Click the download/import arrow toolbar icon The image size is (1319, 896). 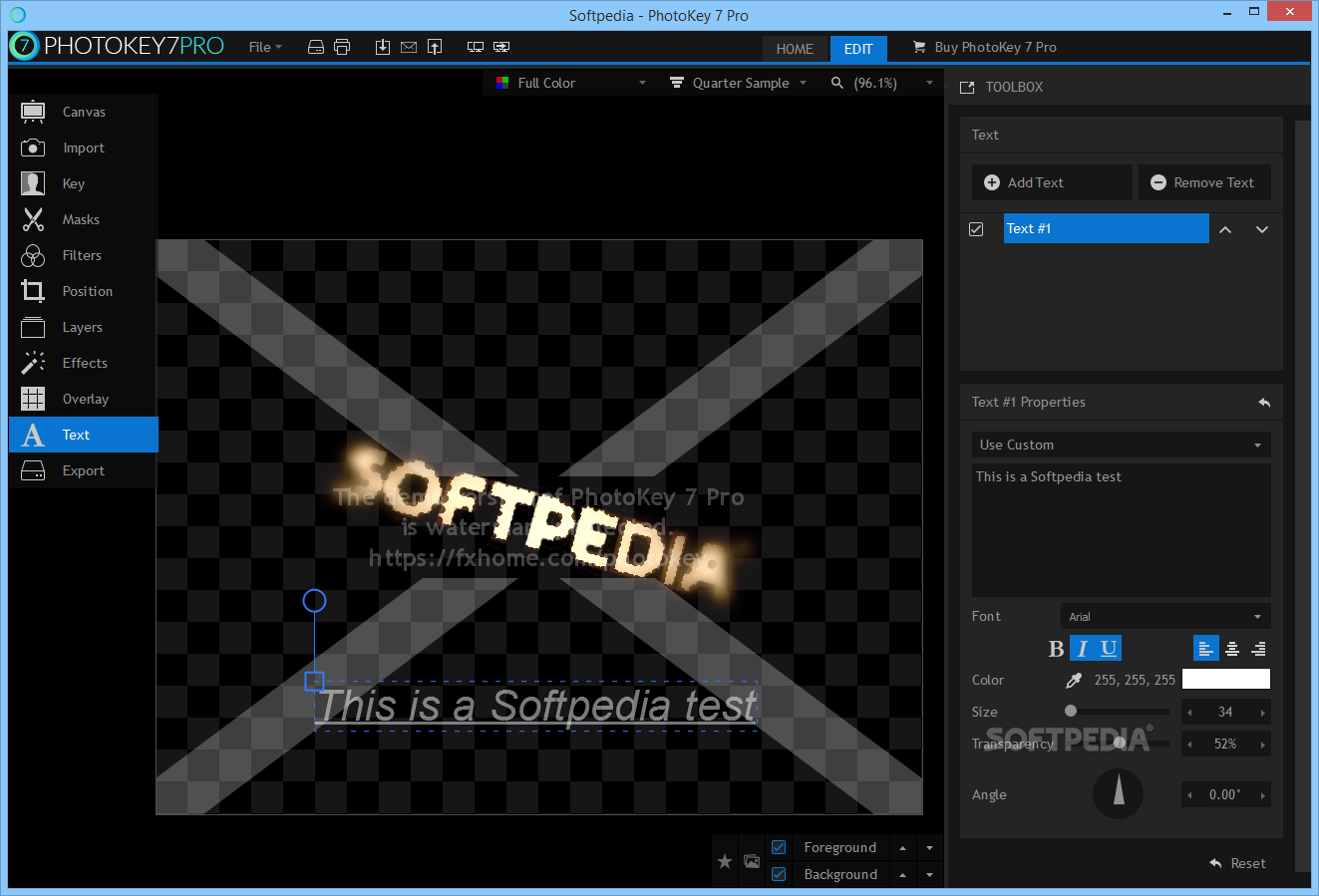click(x=383, y=47)
